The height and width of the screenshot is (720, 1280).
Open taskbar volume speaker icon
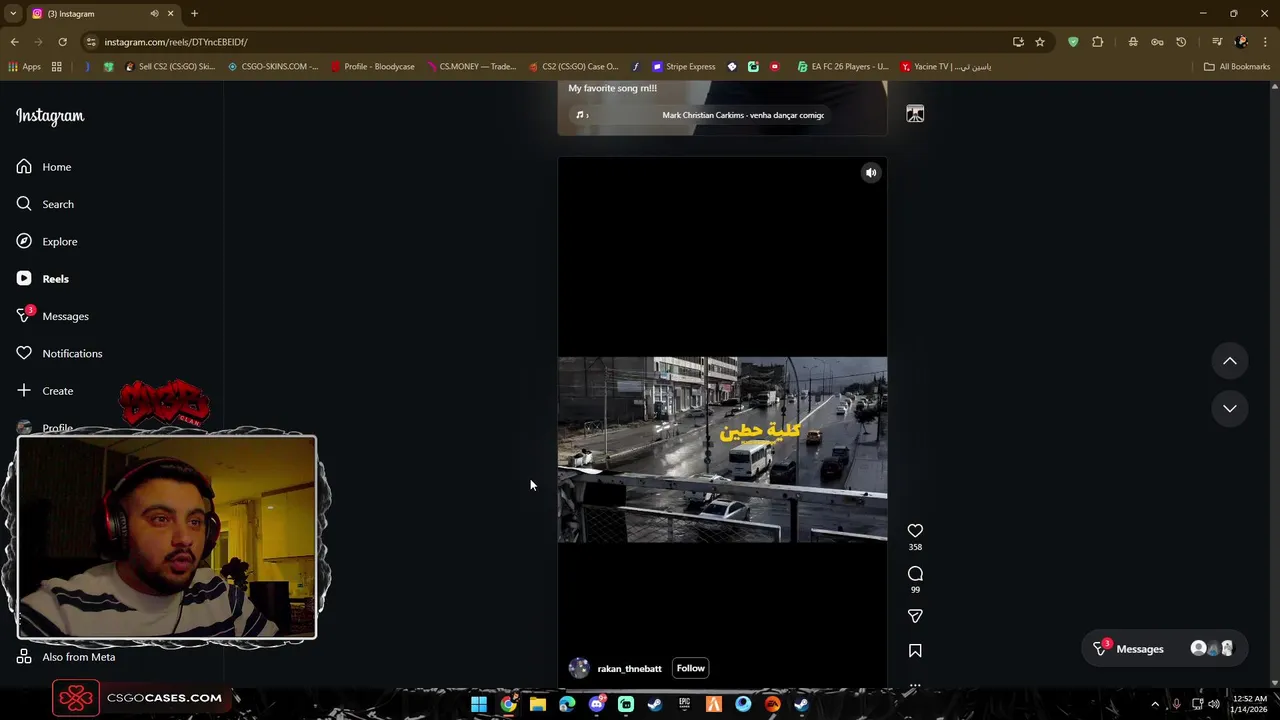(1214, 705)
